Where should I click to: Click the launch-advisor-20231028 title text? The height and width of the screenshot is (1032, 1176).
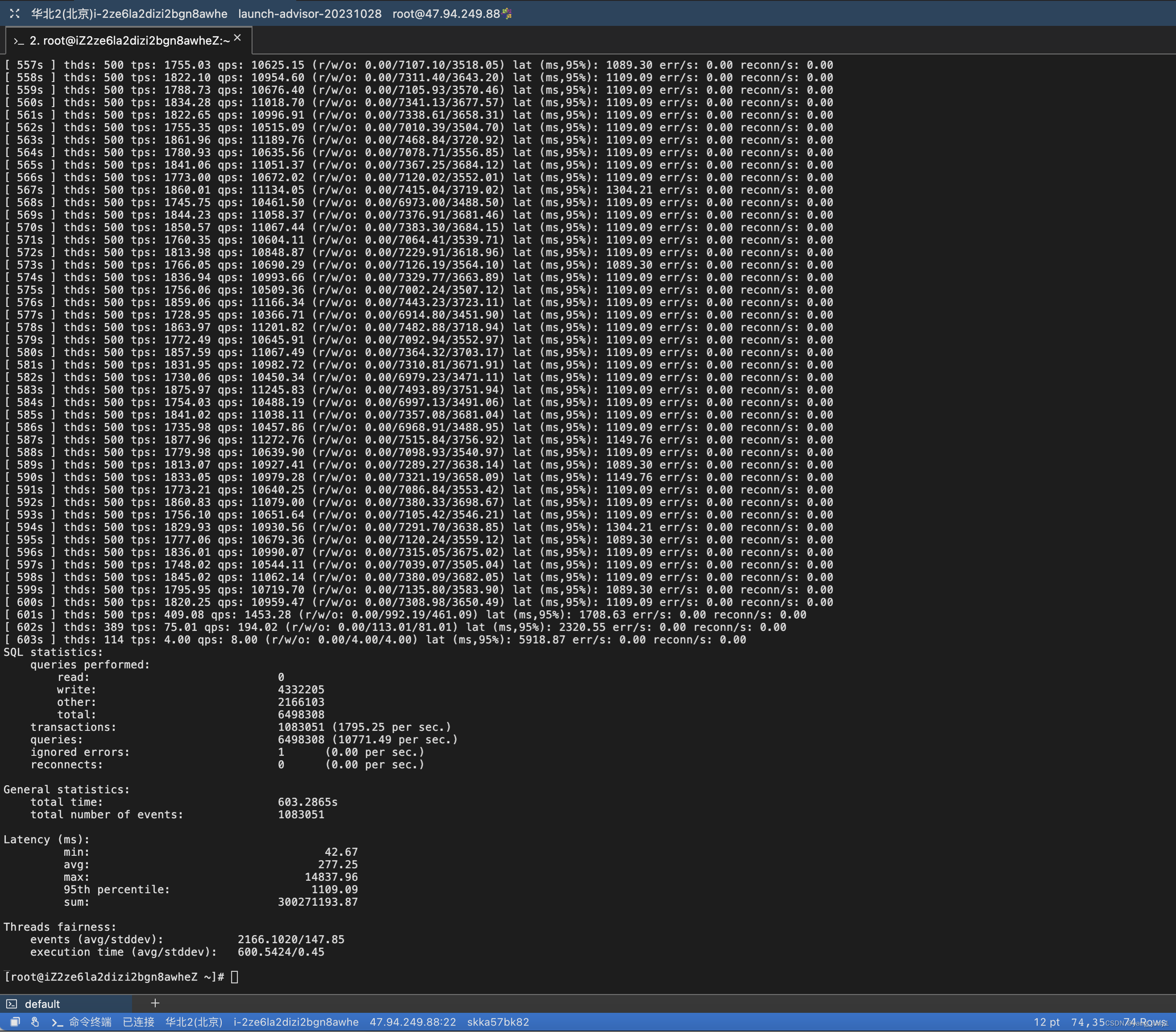pyautogui.click(x=310, y=14)
